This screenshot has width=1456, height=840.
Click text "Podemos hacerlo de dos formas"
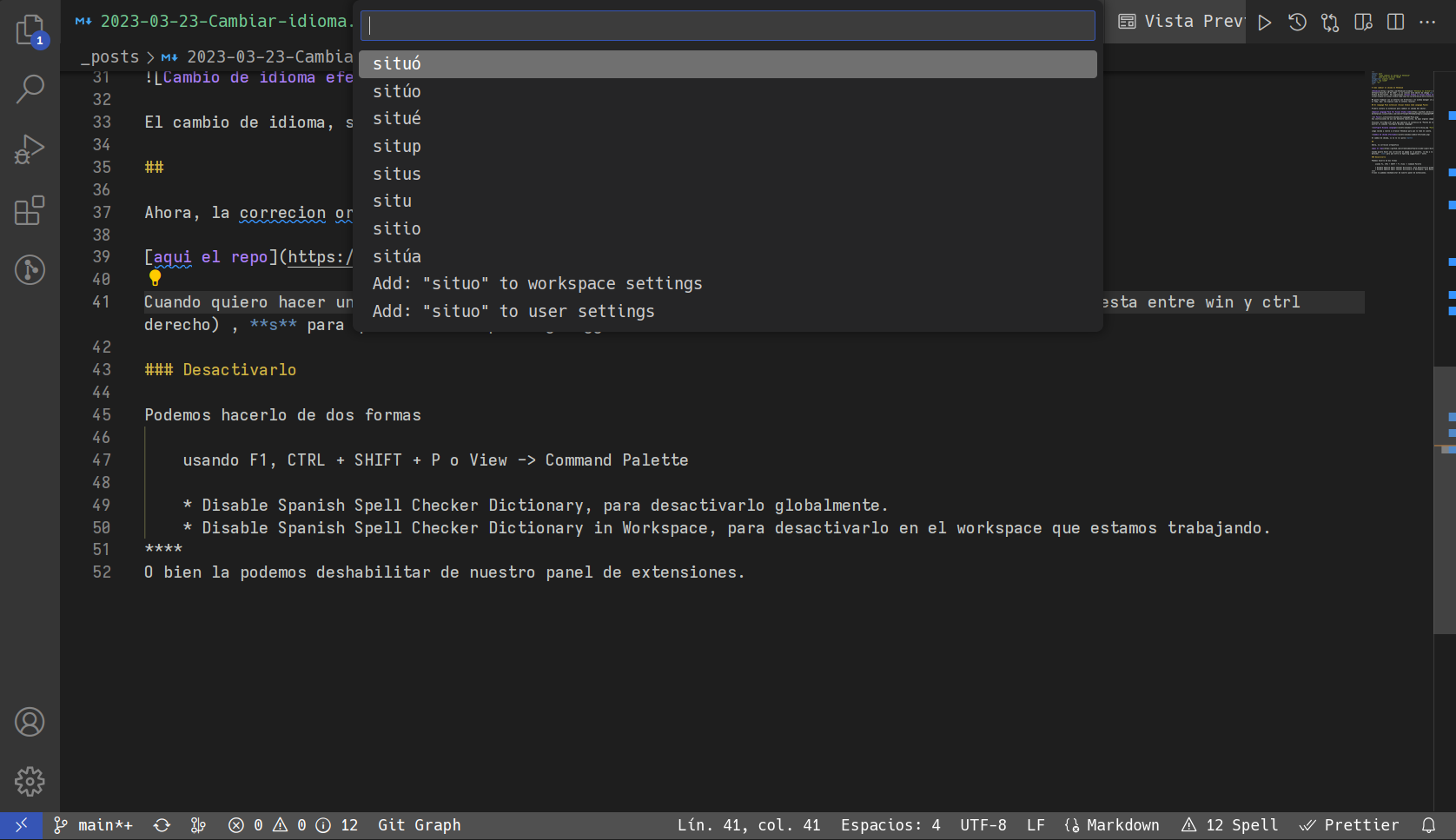[282, 415]
